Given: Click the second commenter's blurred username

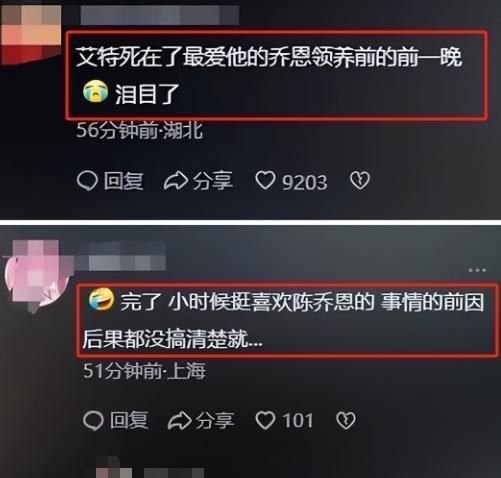Looking at the screenshot, I should 127,257.
